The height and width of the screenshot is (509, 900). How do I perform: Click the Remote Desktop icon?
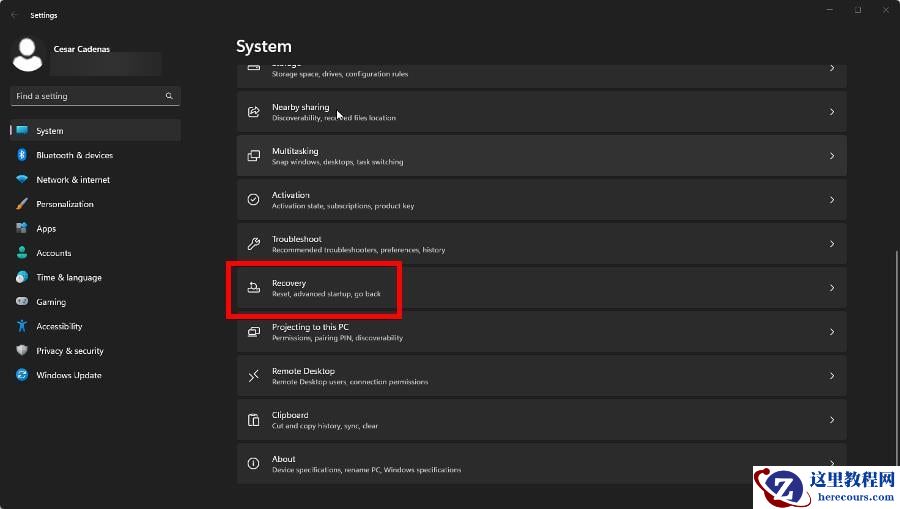[x=253, y=376]
